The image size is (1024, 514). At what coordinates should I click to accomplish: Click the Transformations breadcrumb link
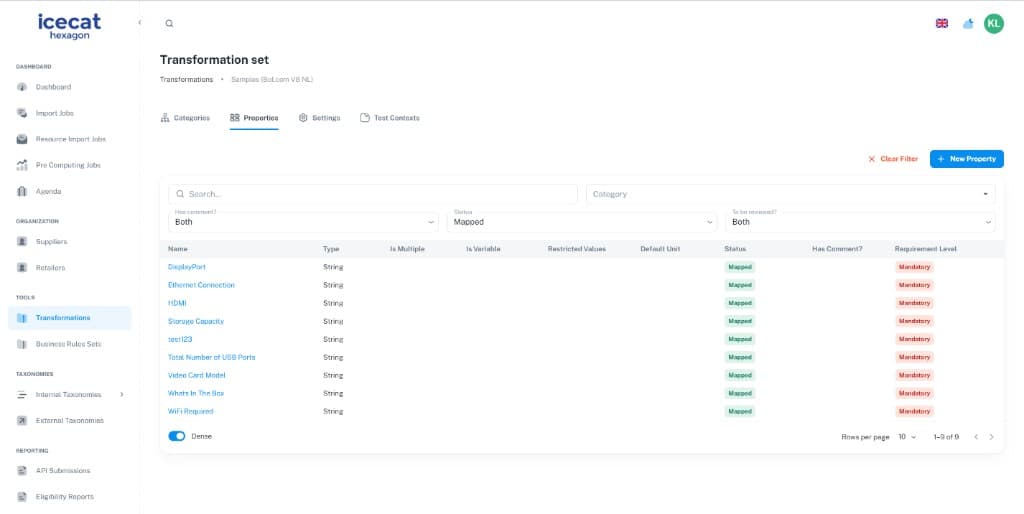[x=186, y=80]
